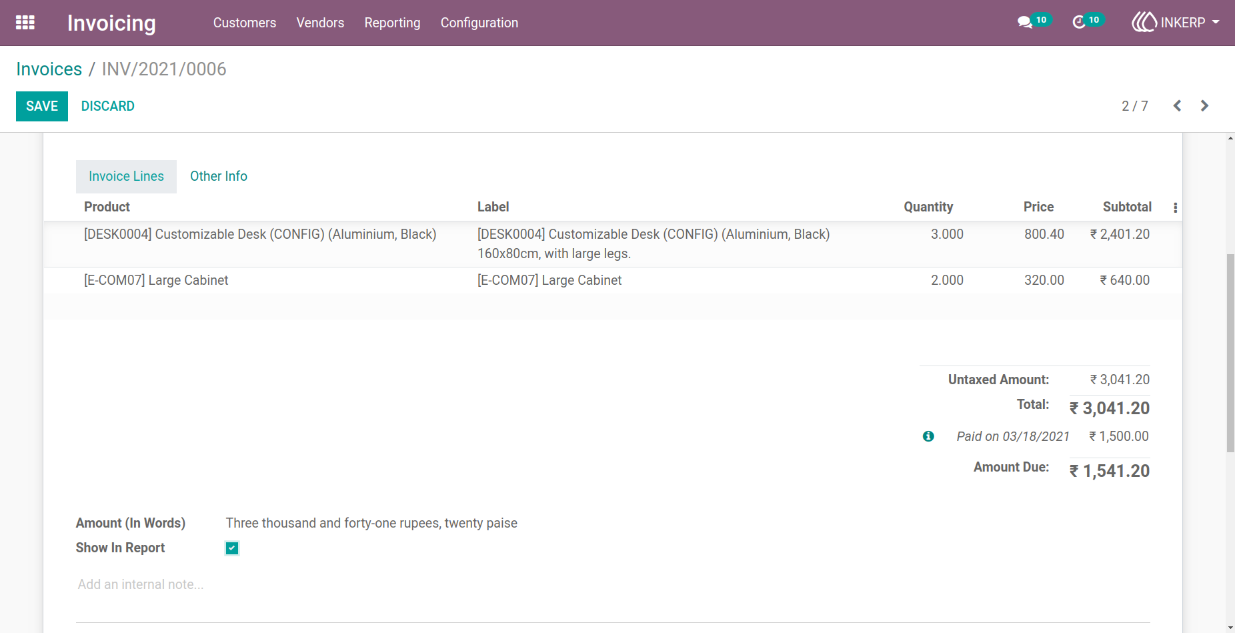Open the Vendors menu

pos(320,22)
